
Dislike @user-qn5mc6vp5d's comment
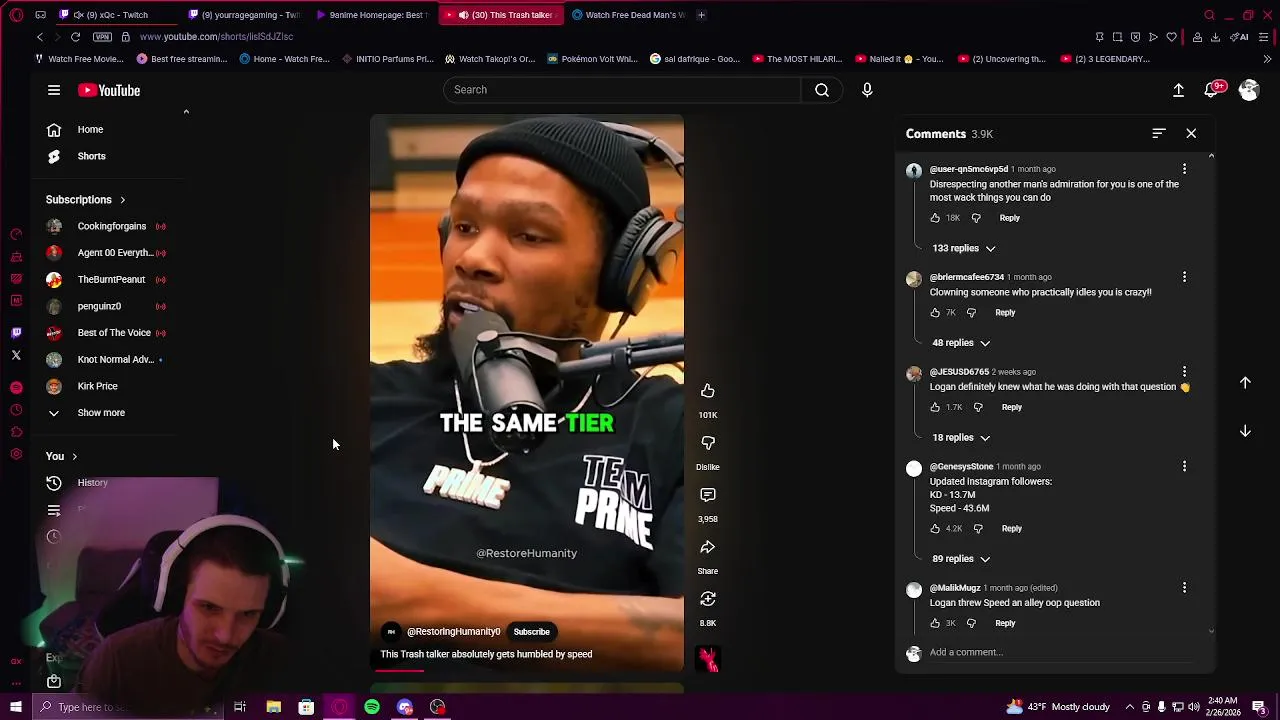click(976, 218)
